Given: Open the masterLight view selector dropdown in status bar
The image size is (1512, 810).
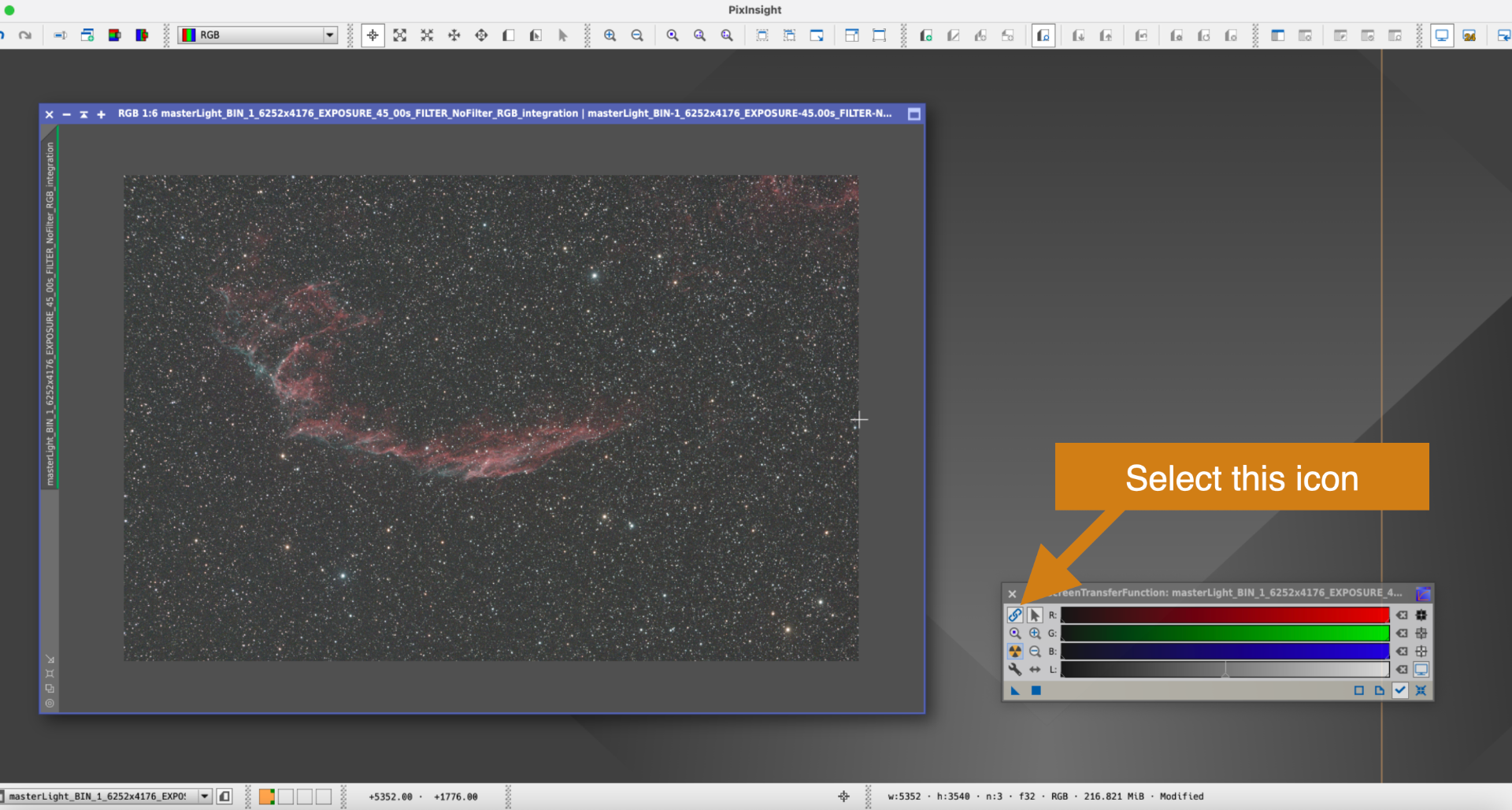Looking at the screenshot, I should 205,796.
